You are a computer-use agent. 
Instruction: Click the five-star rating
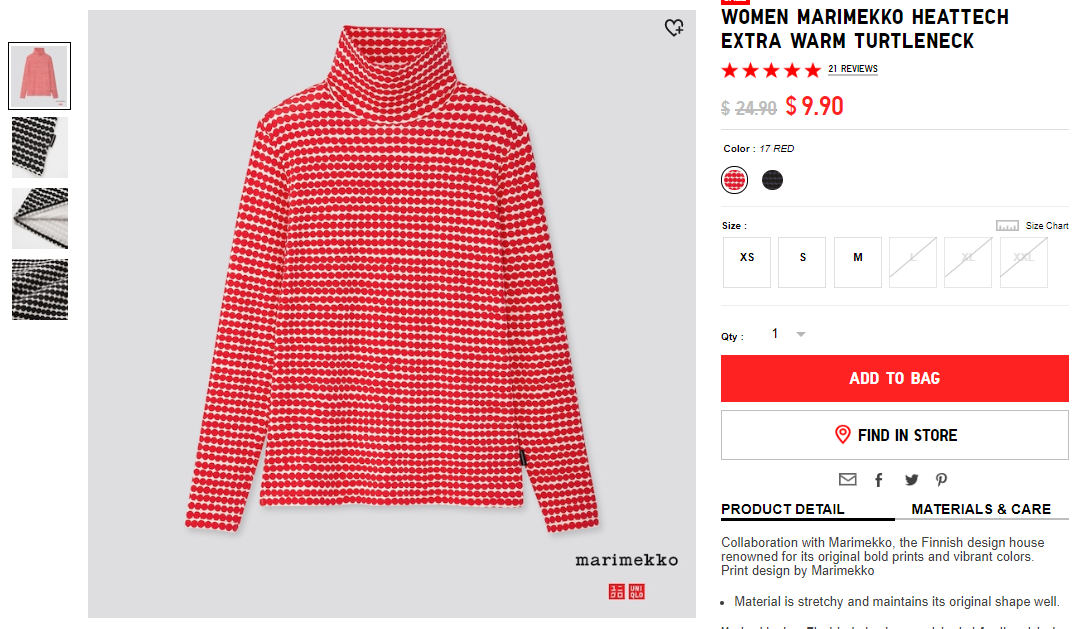click(x=771, y=70)
